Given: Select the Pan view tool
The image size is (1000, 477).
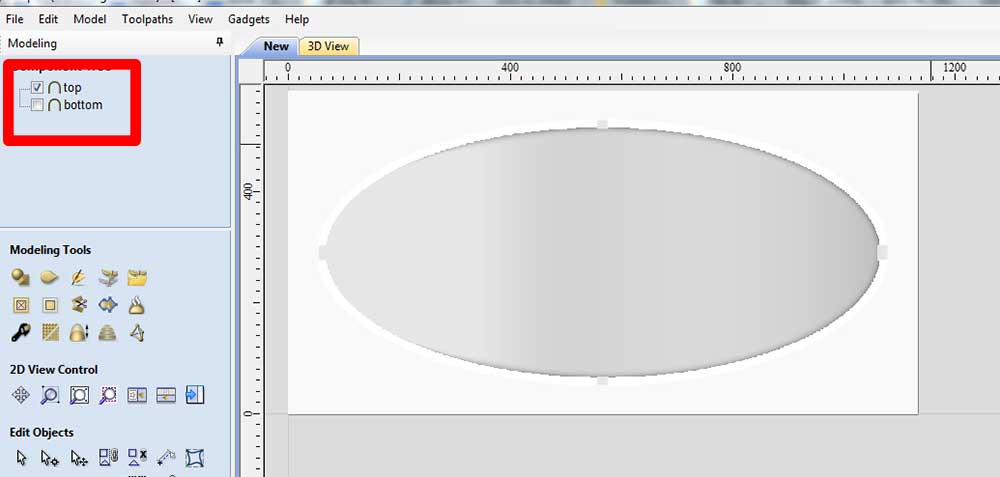Looking at the screenshot, I should (x=20, y=395).
